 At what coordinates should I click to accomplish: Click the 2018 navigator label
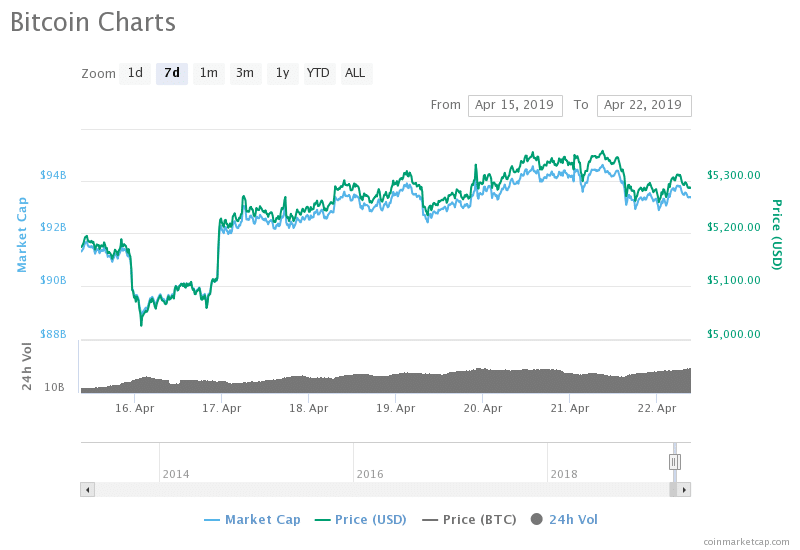click(564, 474)
